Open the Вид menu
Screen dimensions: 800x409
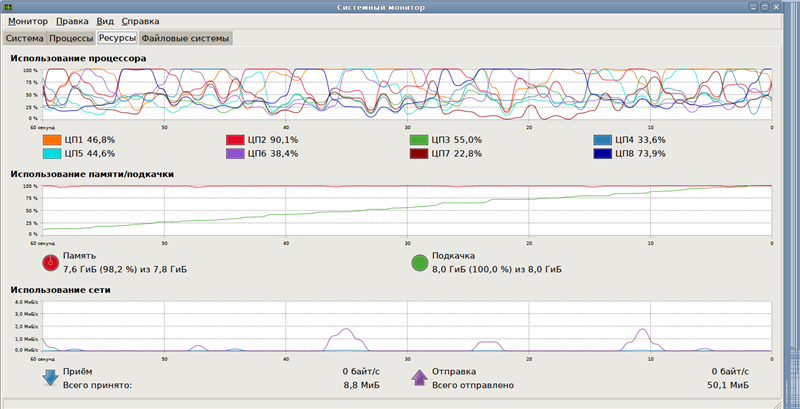click(105, 21)
